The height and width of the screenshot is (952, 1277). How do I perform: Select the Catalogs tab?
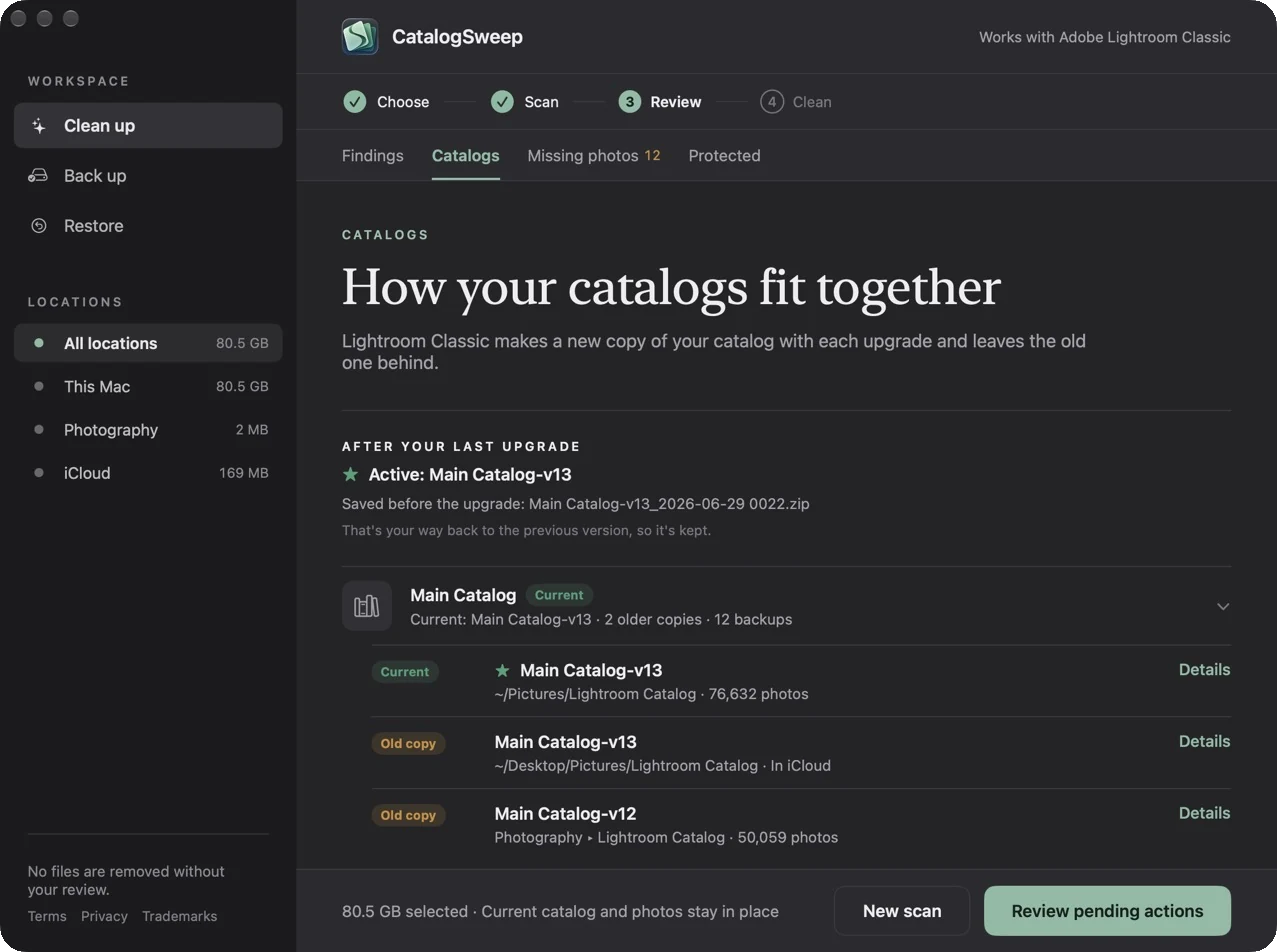tap(466, 156)
